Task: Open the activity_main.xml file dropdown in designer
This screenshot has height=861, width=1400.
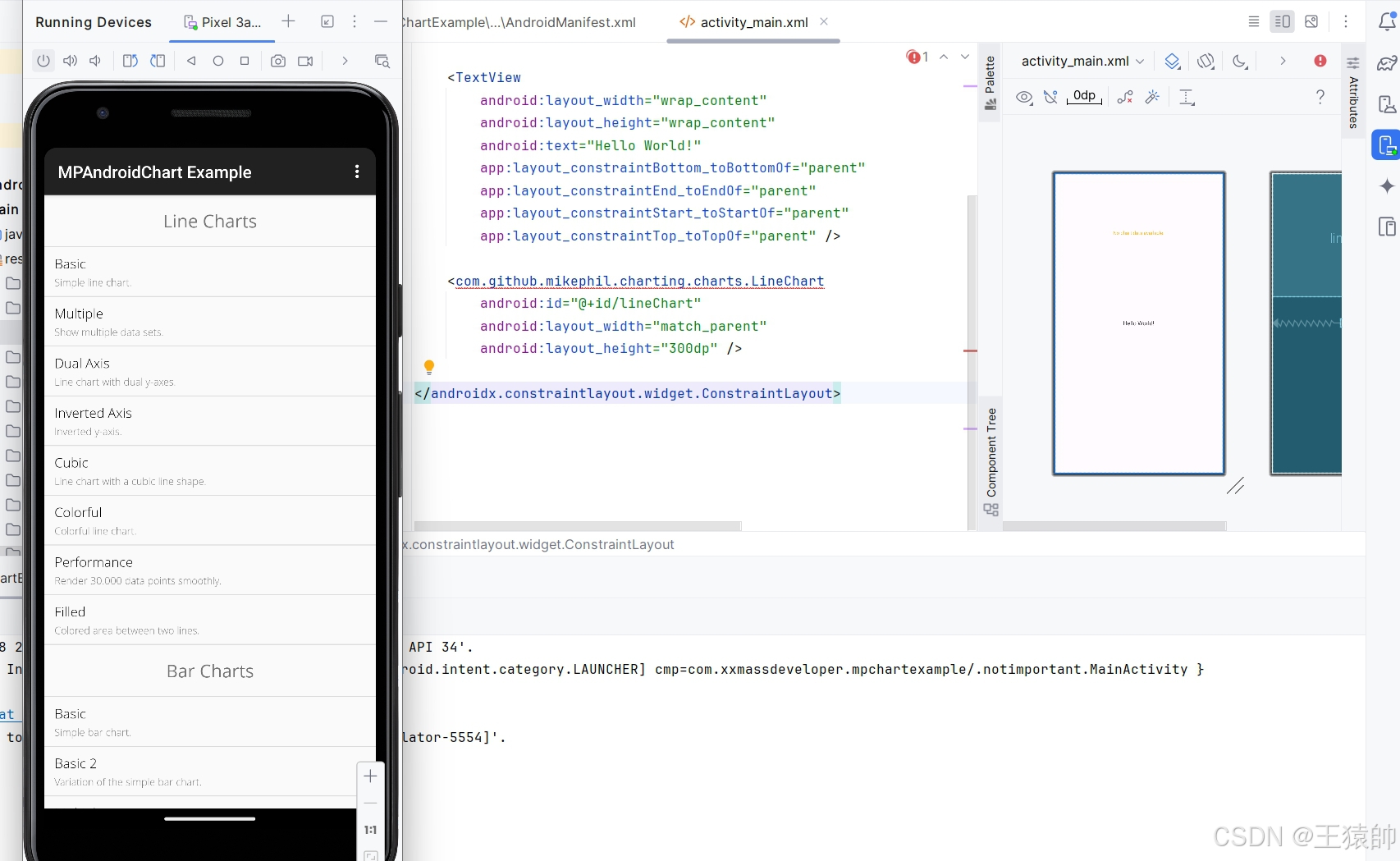Action: [x=1082, y=61]
